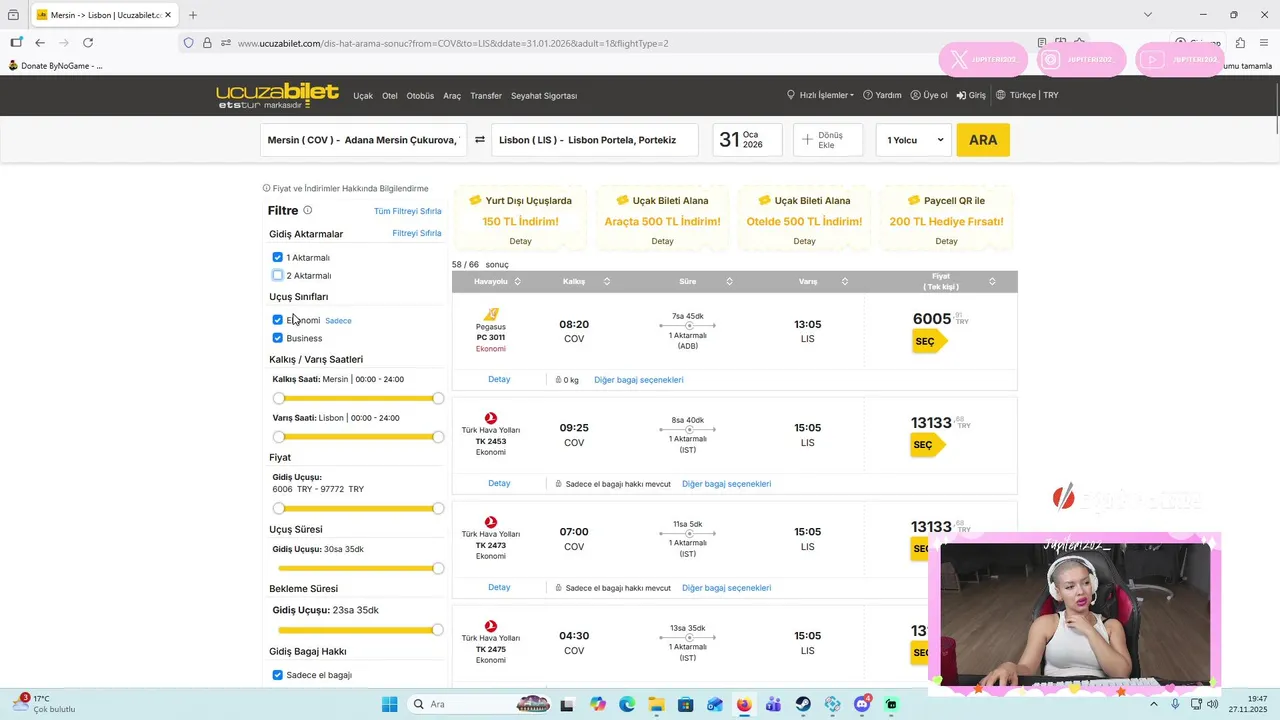Click the Lisbon (LIS) destination field

(596, 140)
